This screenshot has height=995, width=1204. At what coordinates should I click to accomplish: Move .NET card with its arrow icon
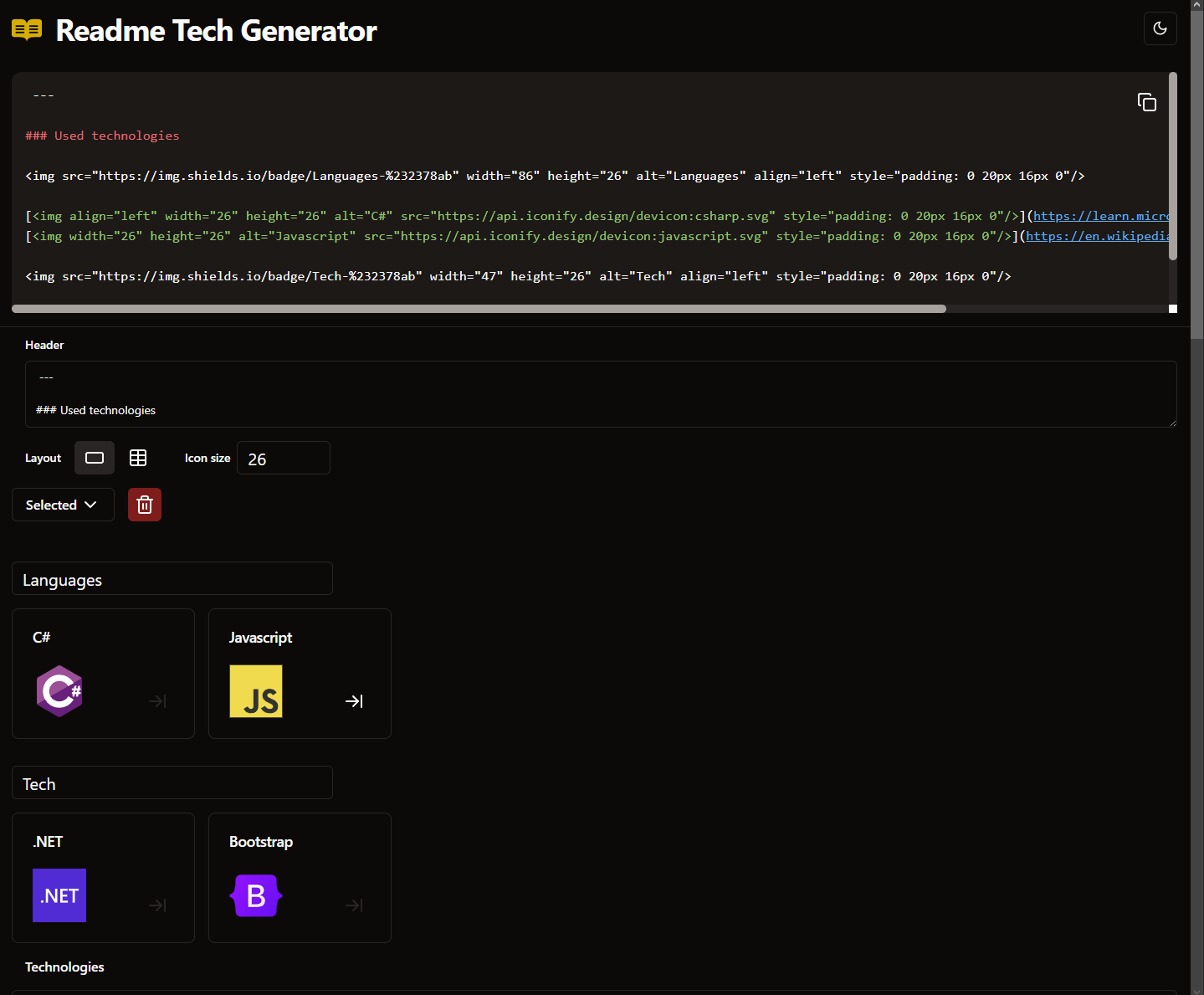tap(157, 905)
